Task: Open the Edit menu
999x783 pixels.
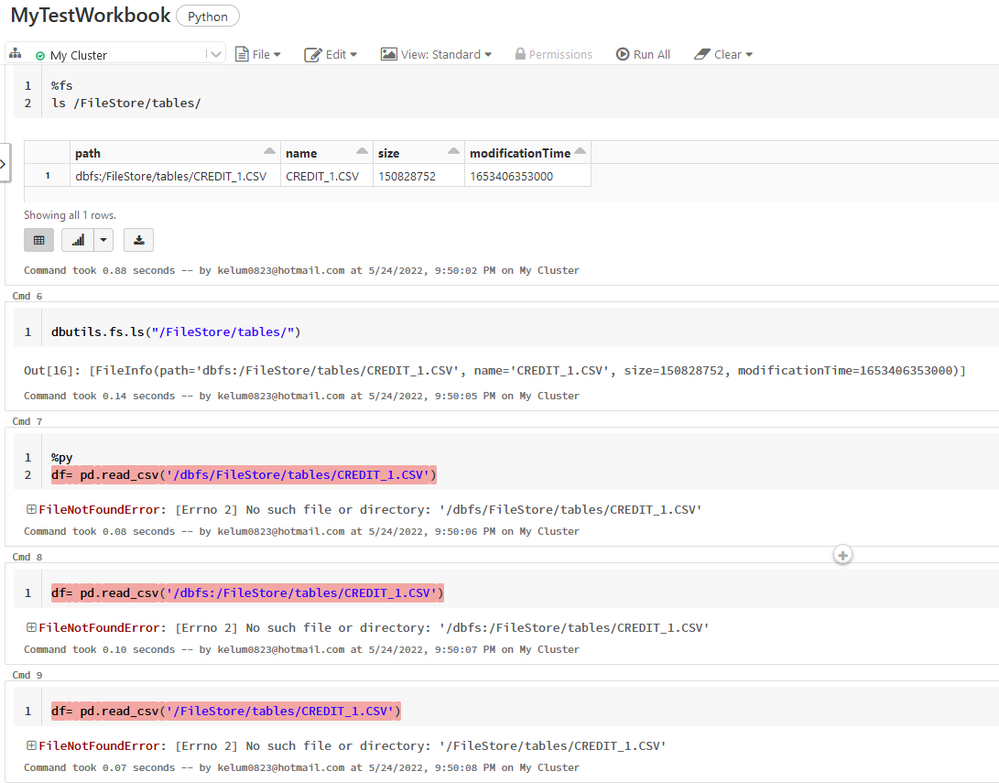Action: click(x=330, y=54)
